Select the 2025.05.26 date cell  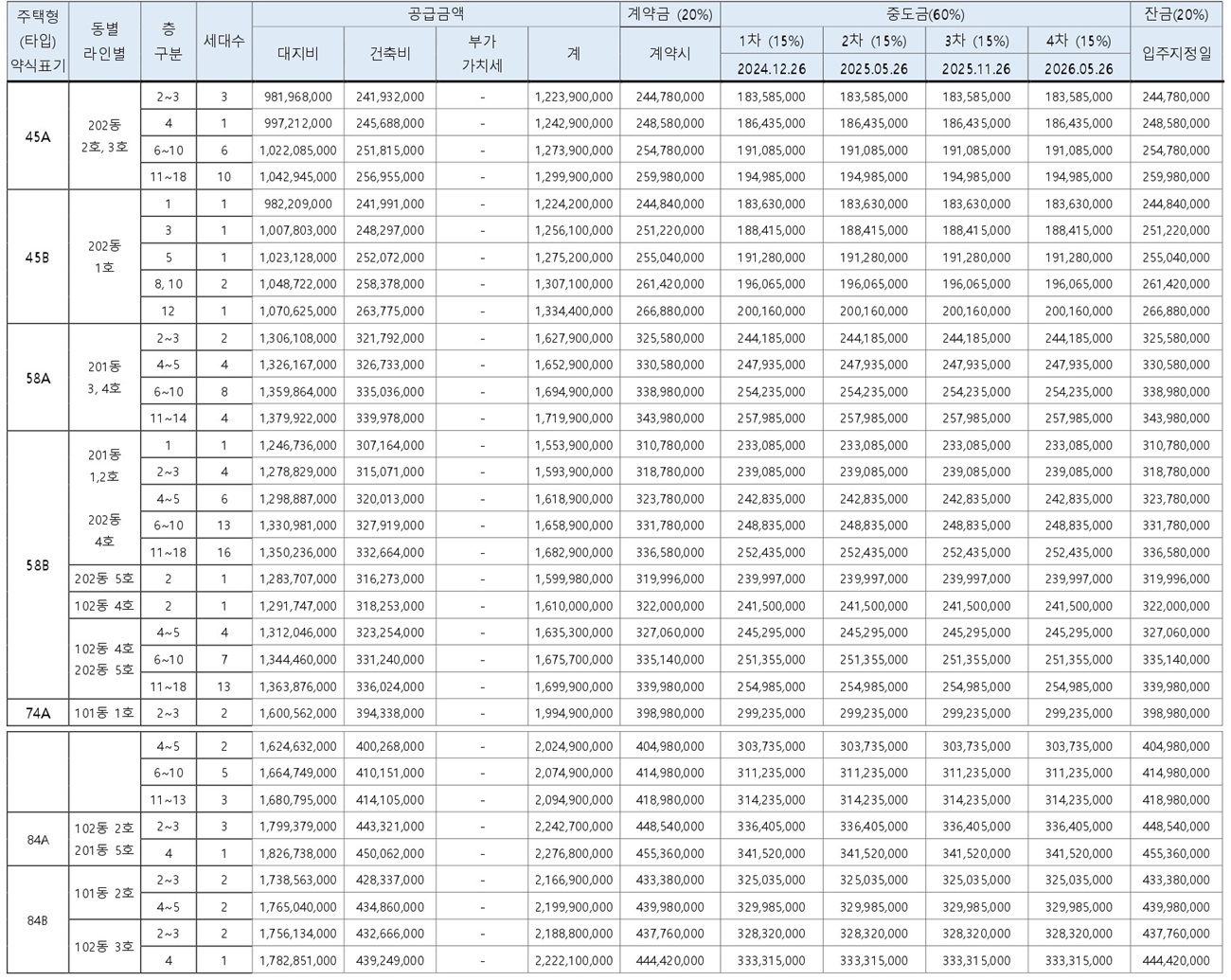pos(873,68)
